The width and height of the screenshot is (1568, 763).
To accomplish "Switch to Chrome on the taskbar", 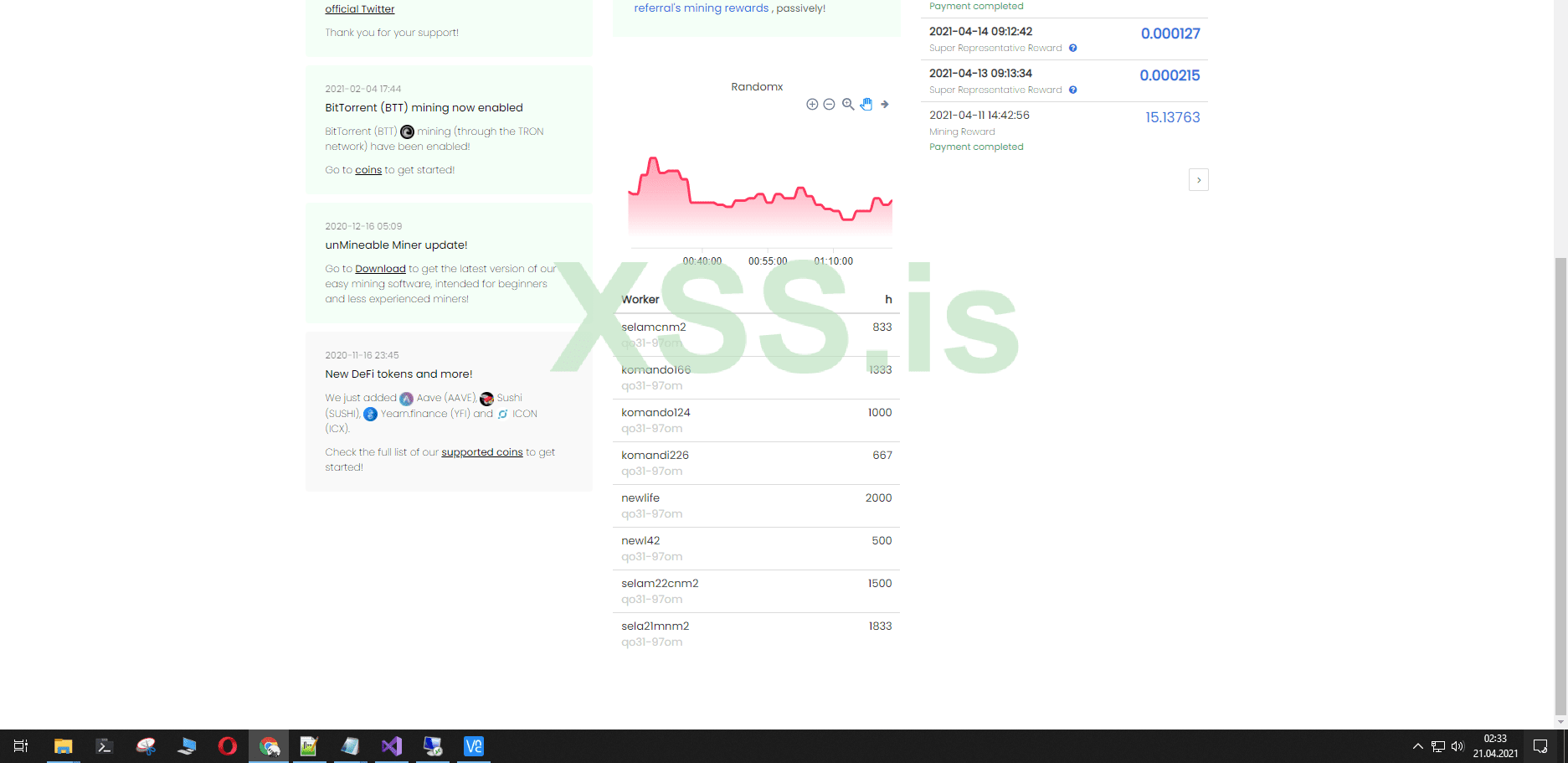I will 269,746.
